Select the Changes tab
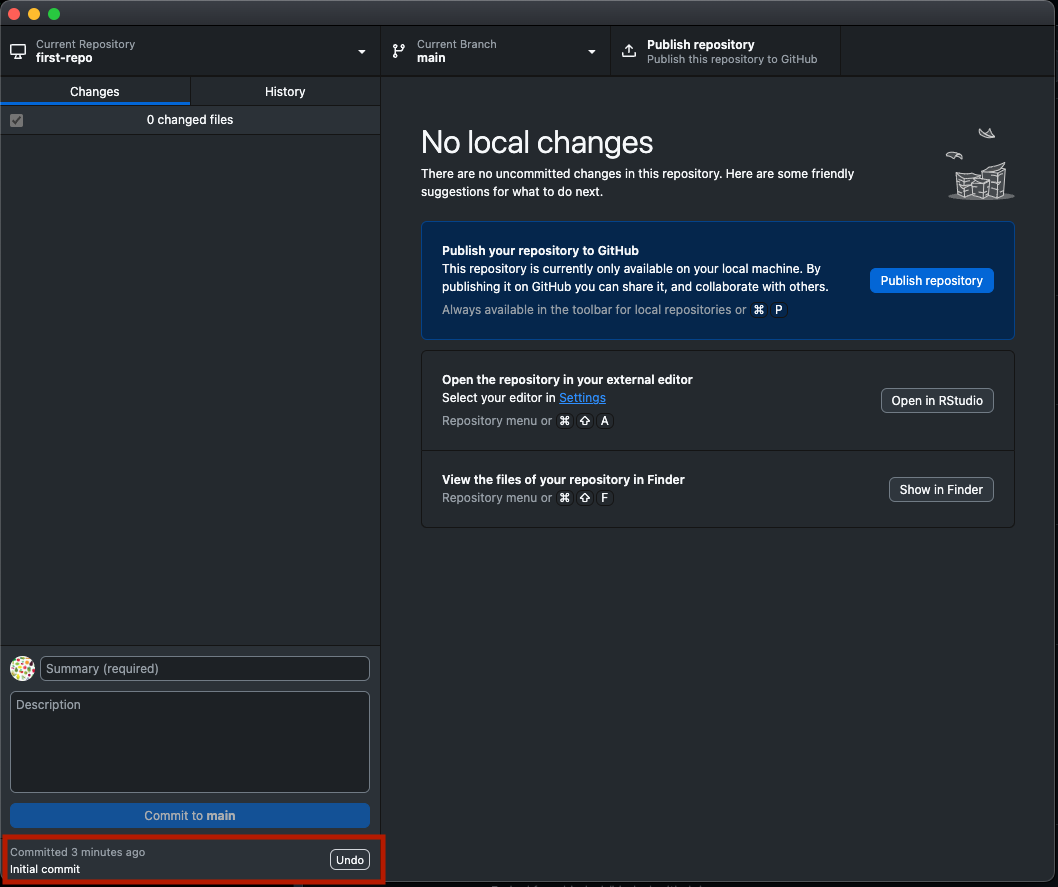The width and height of the screenshot is (1058, 887). point(95,91)
